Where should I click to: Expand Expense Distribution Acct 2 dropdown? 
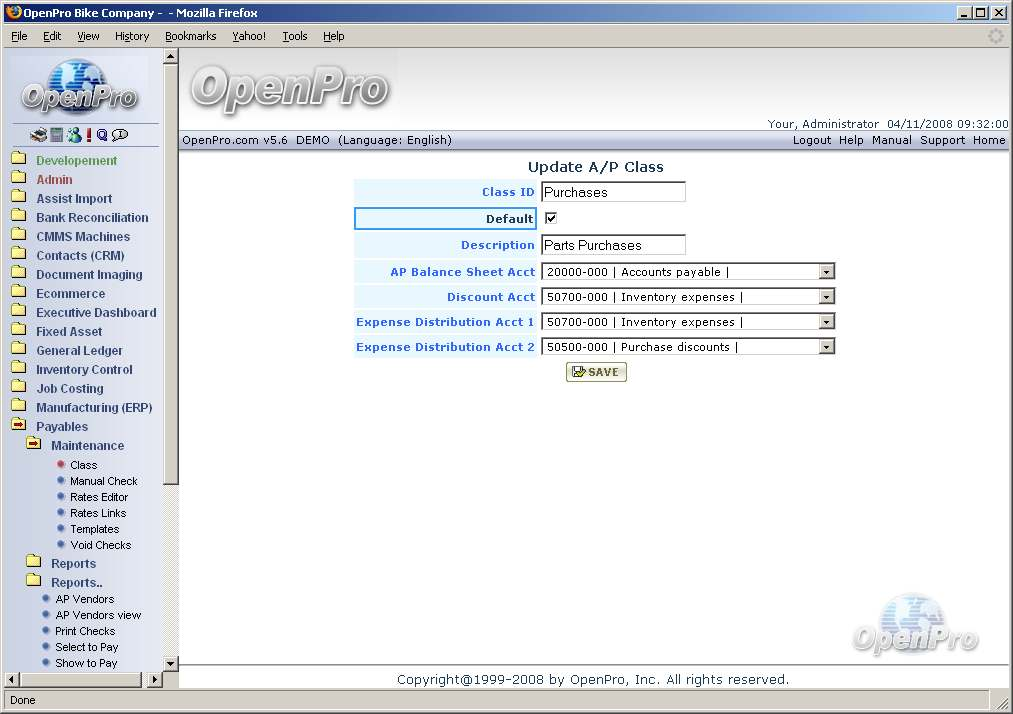coord(826,347)
